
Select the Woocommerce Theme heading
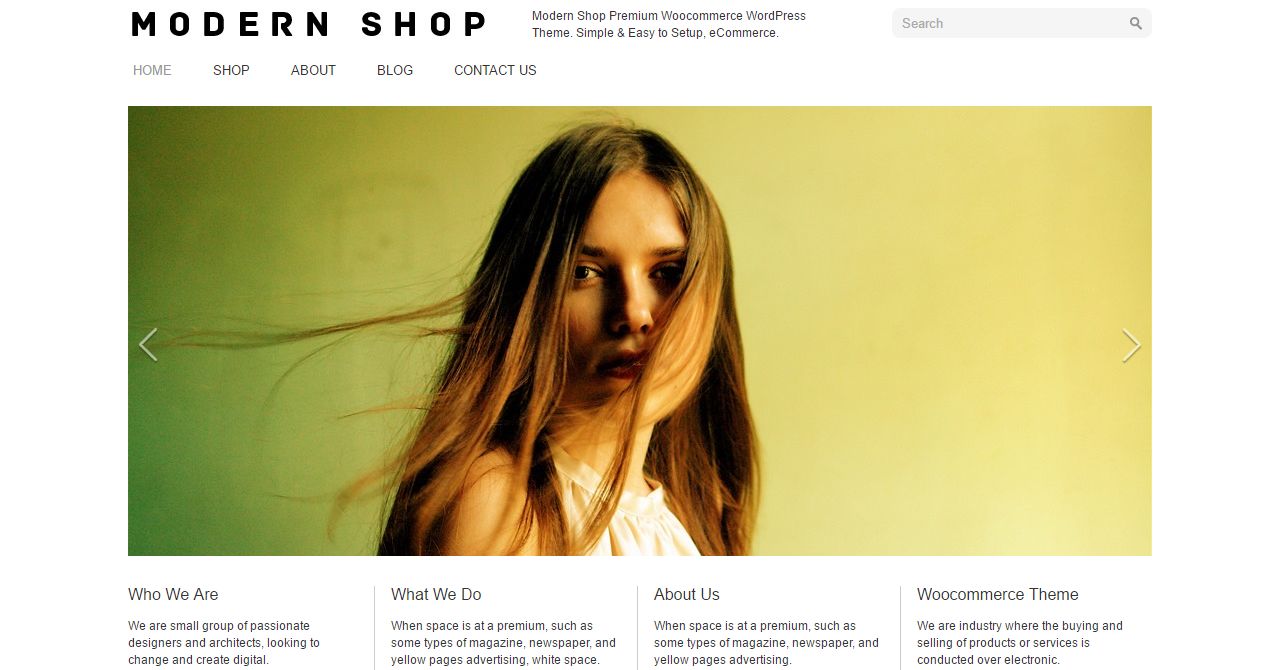pyautogui.click(x=998, y=594)
